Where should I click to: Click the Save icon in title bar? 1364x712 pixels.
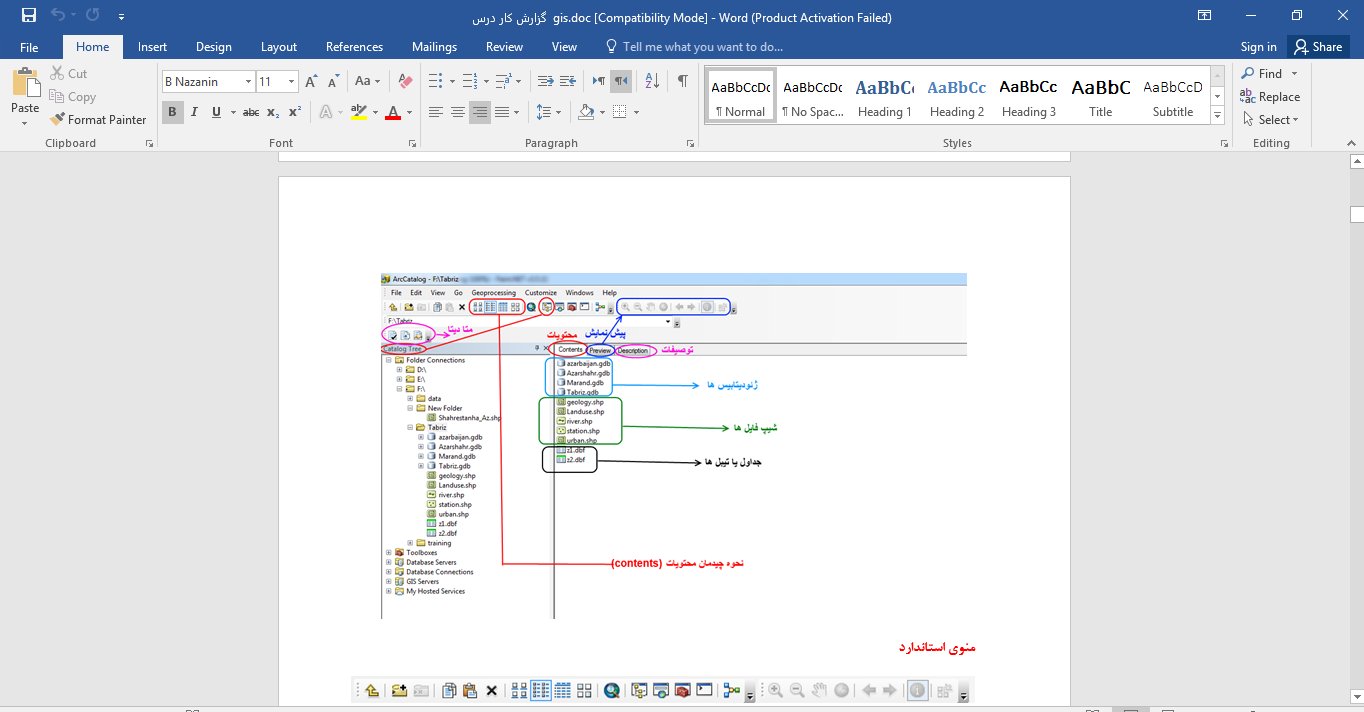point(28,16)
